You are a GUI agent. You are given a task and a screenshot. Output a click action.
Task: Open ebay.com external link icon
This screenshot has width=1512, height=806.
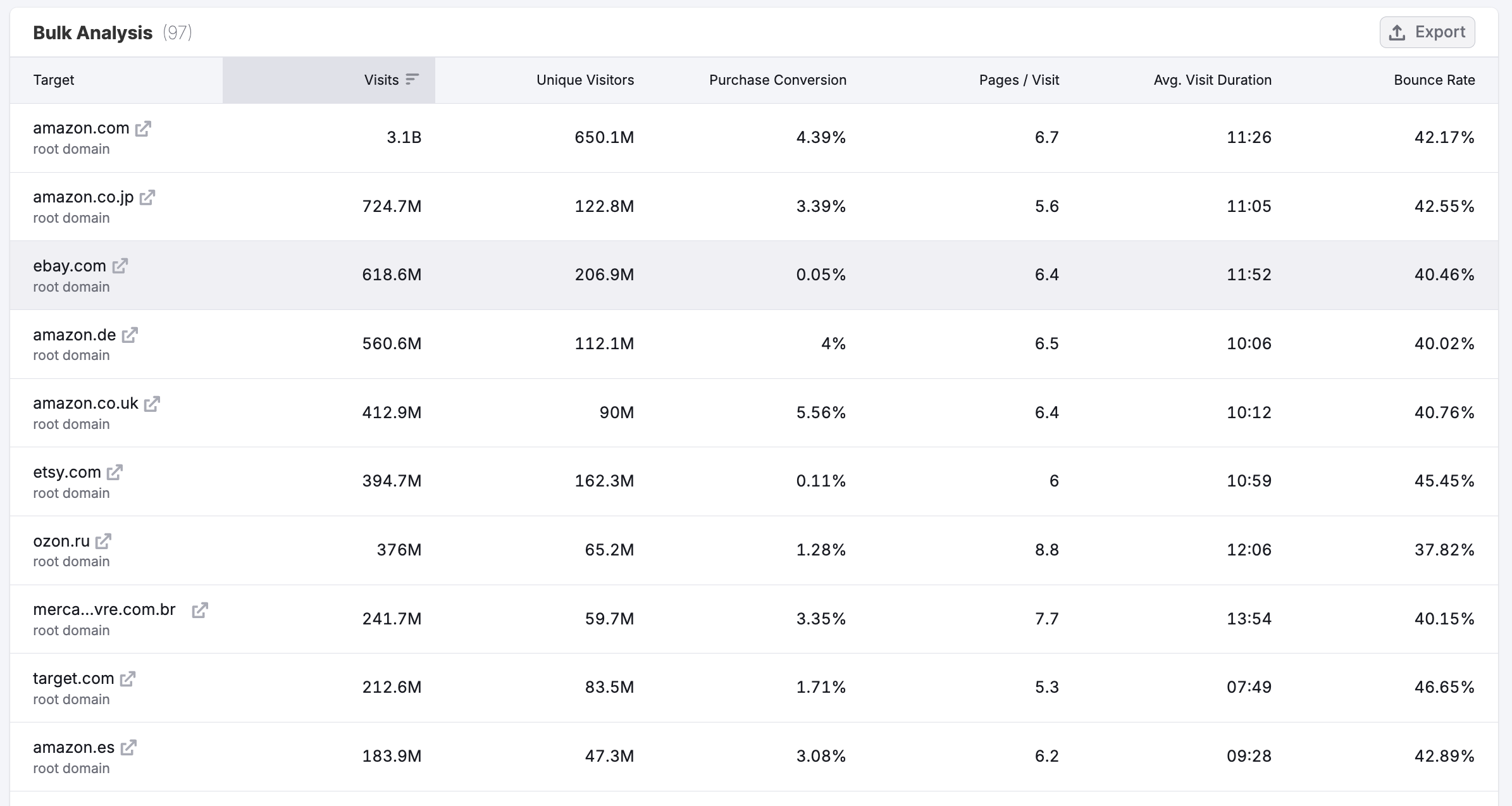(x=120, y=266)
